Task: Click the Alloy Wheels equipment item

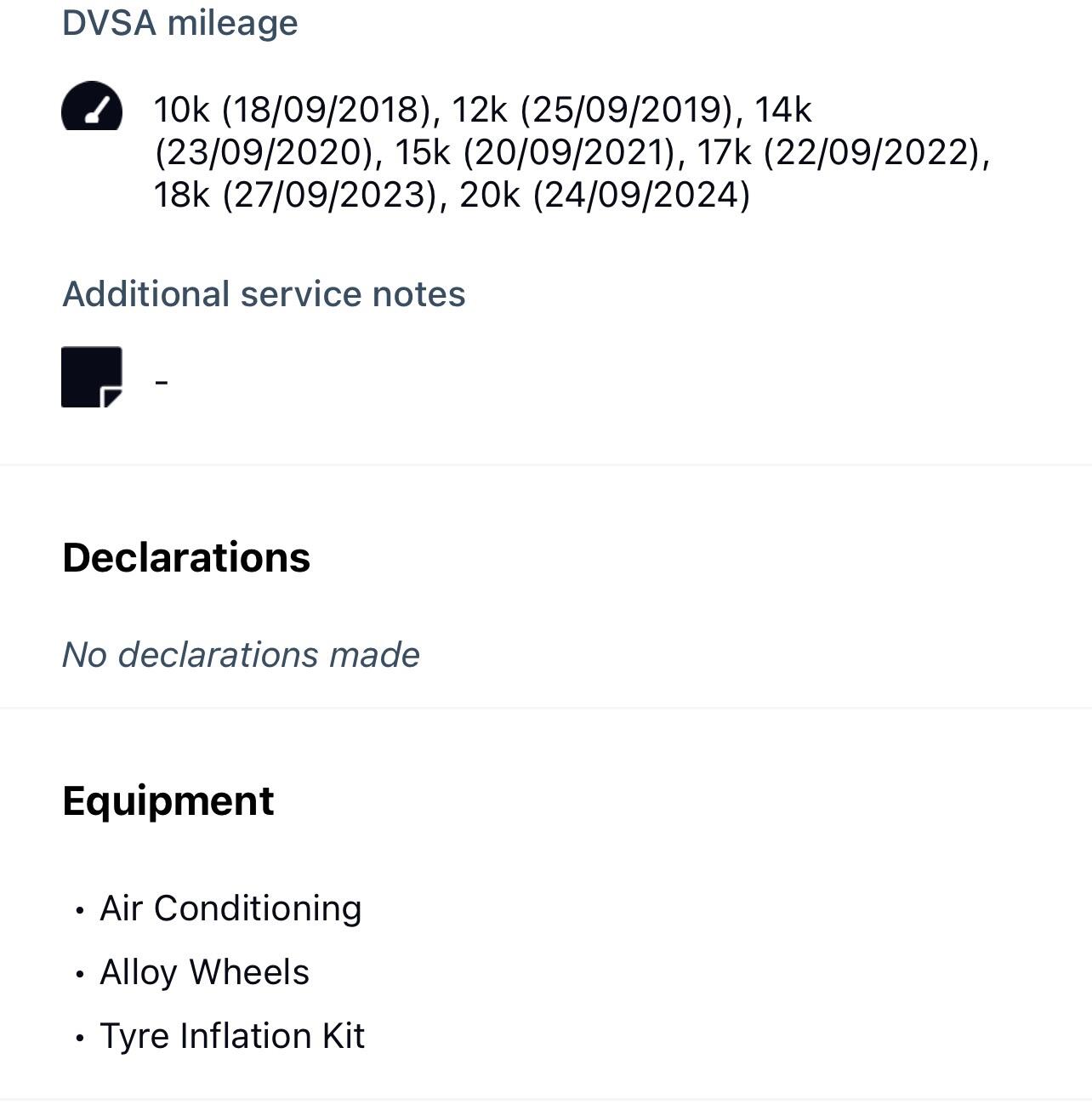Action: point(204,972)
